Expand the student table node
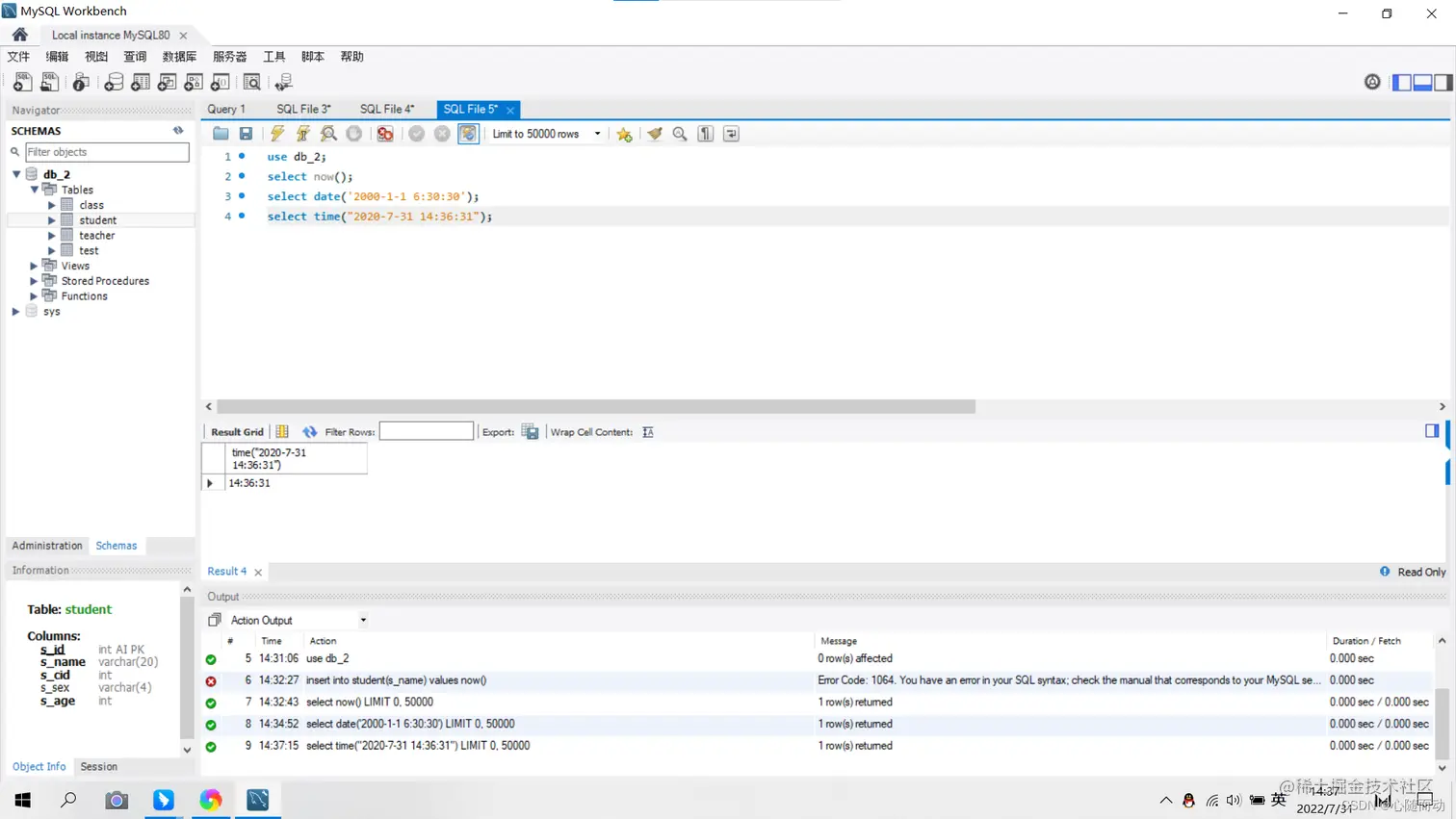 [52, 220]
